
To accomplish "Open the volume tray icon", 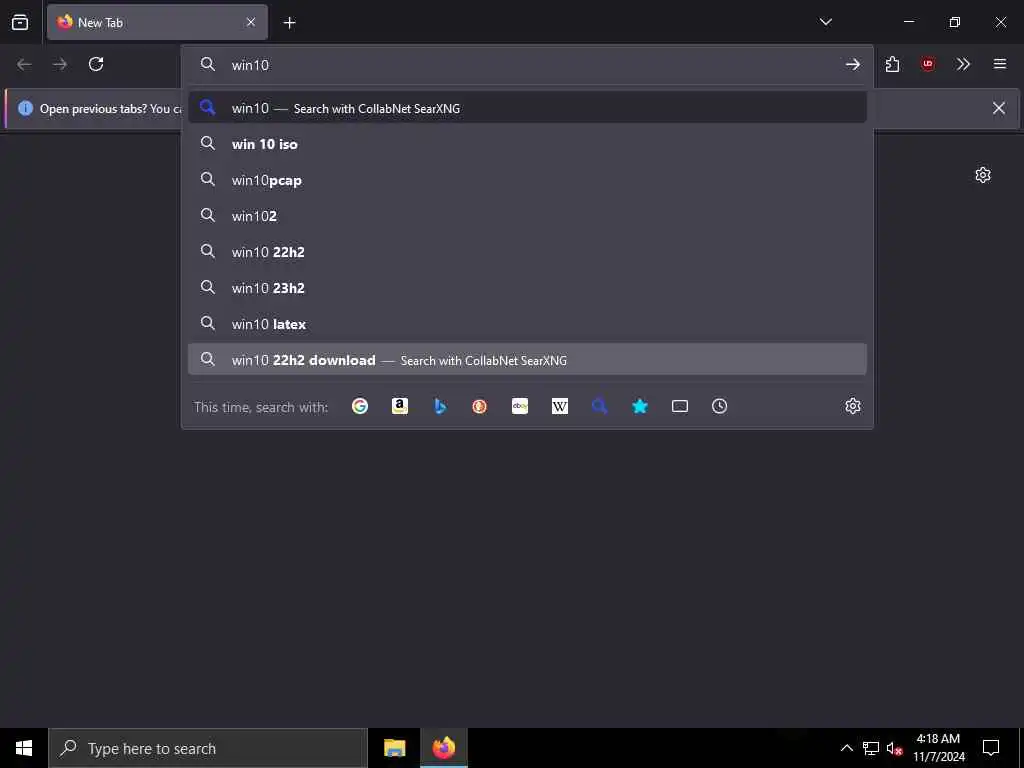I will pyautogui.click(x=894, y=748).
